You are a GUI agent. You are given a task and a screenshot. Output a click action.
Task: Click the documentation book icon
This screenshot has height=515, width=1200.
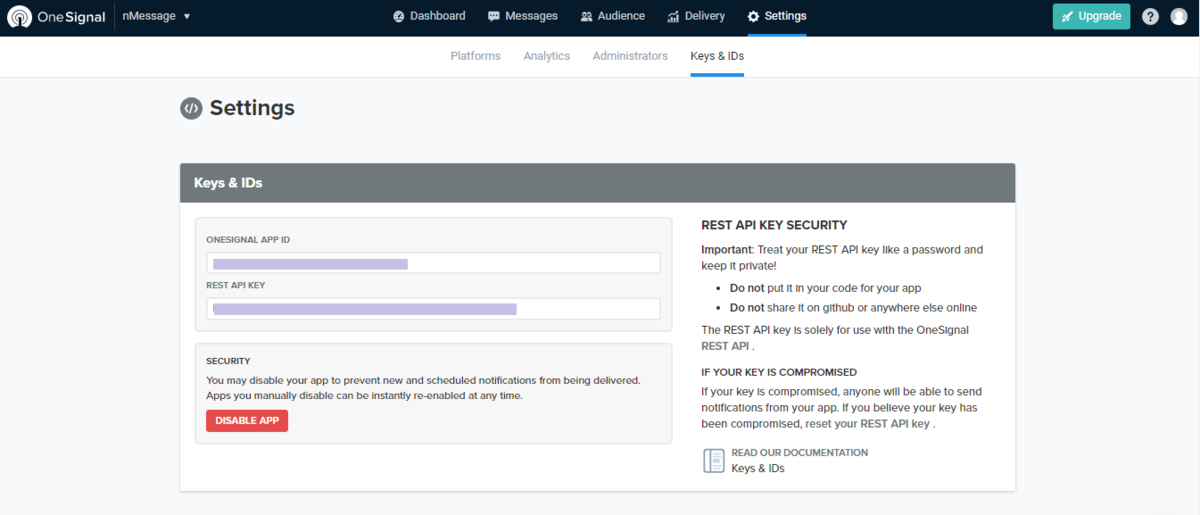(x=714, y=460)
